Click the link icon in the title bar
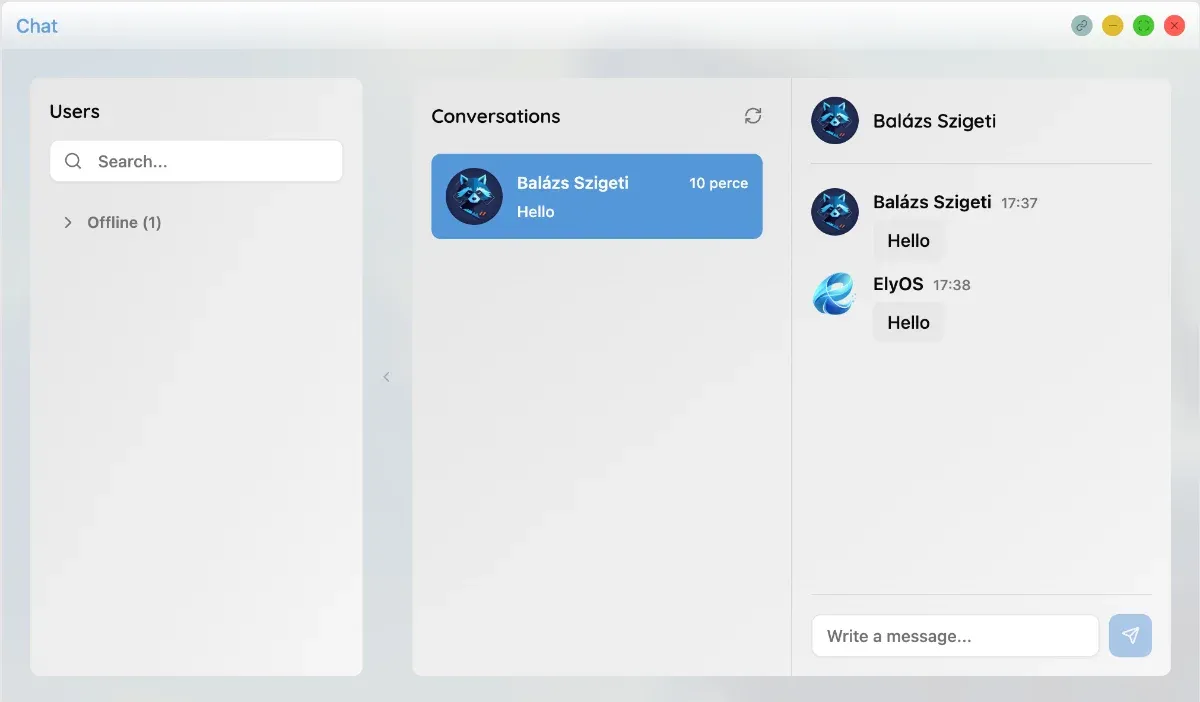Screen dimensions: 1200x702 (x=1081, y=25)
